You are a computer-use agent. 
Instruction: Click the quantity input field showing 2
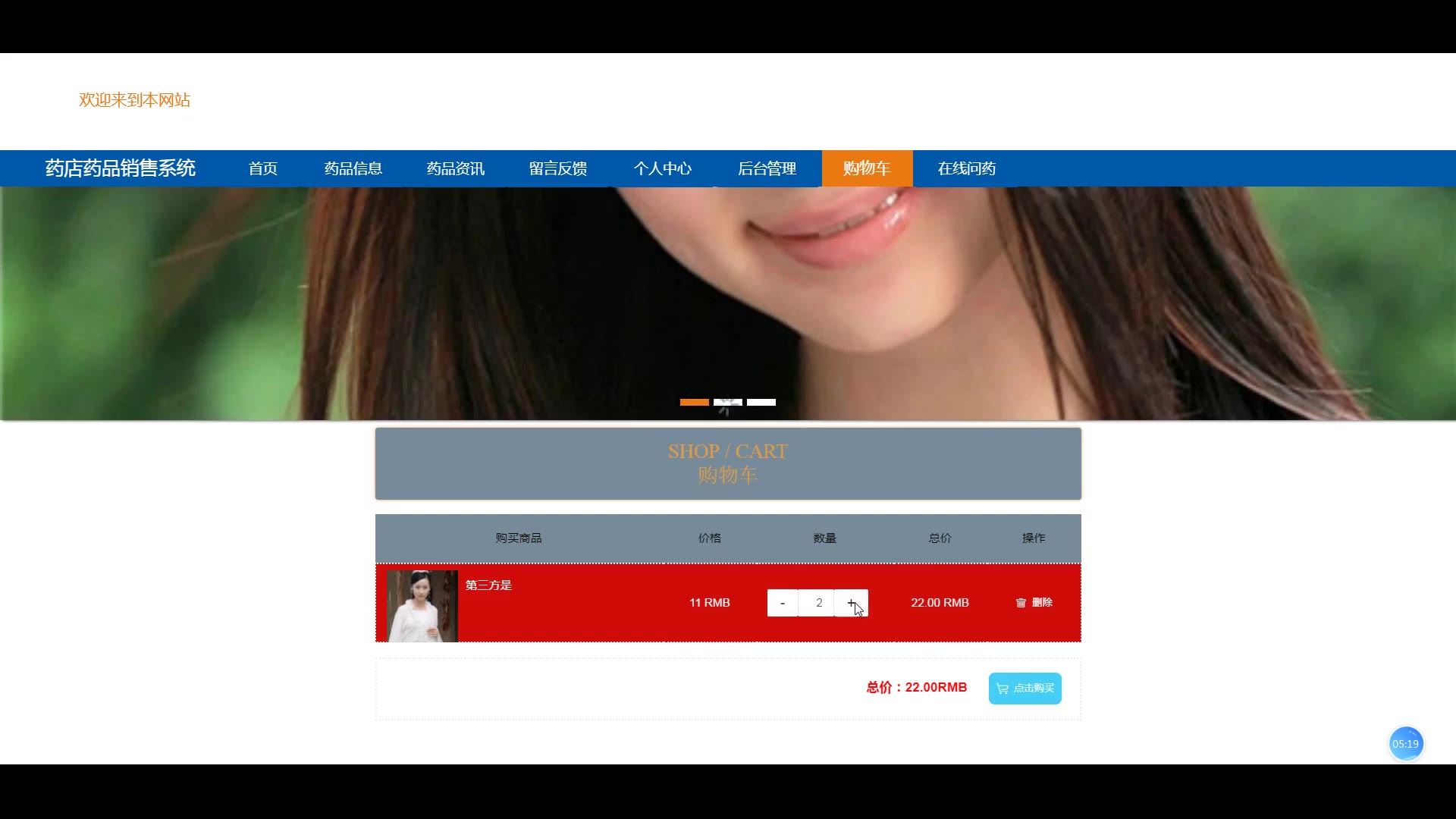(x=817, y=603)
